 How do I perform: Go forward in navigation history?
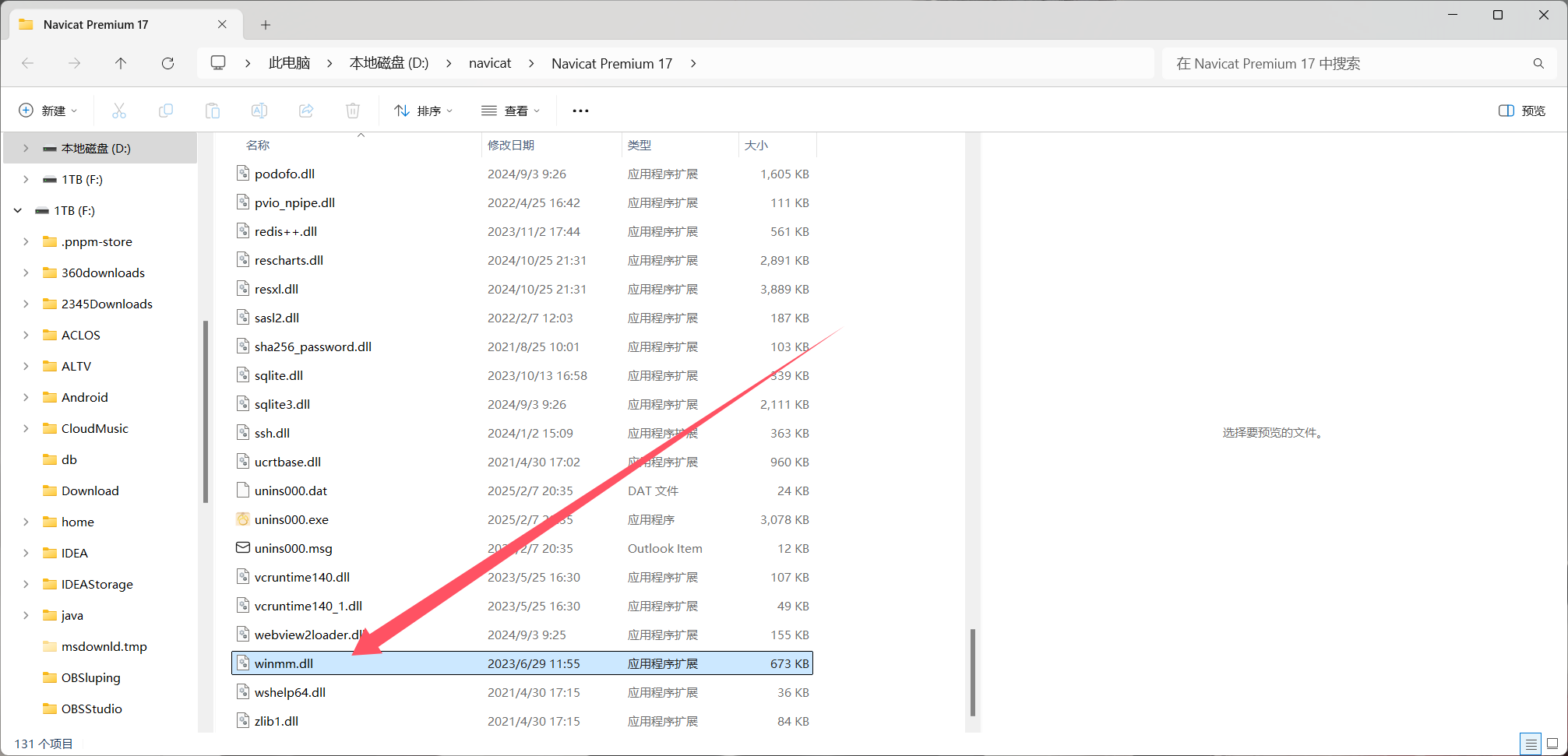[74, 63]
